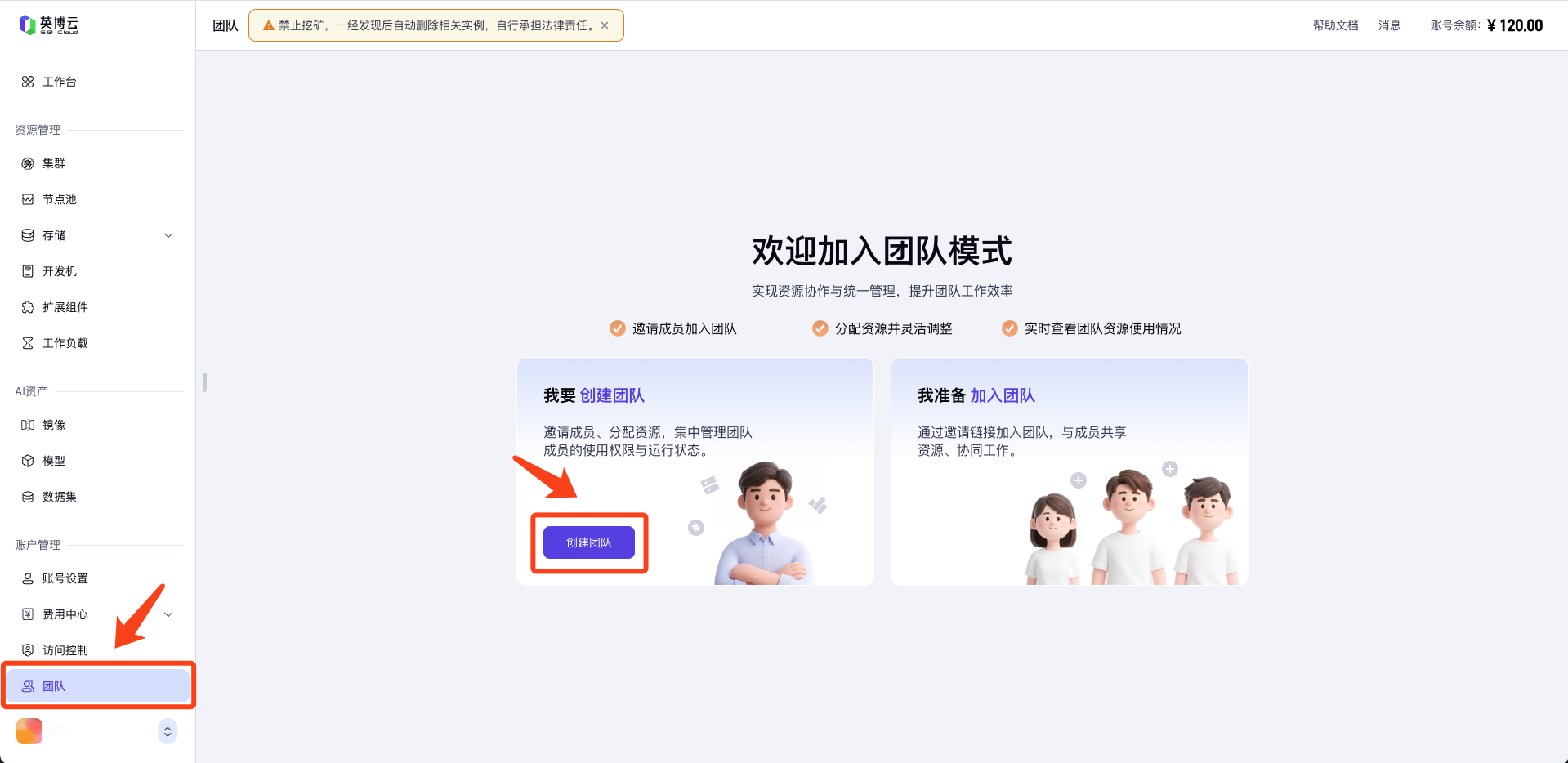Open 扩展组件 extension components icon
The height and width of the screenshot is (763, 1568).
[28, 307]
